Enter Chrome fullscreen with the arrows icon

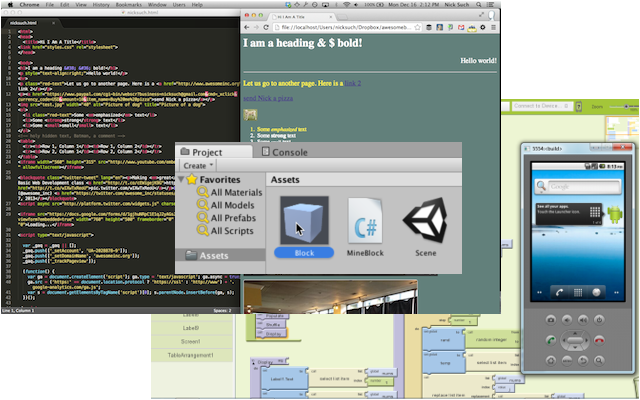(x=482, y=15)
